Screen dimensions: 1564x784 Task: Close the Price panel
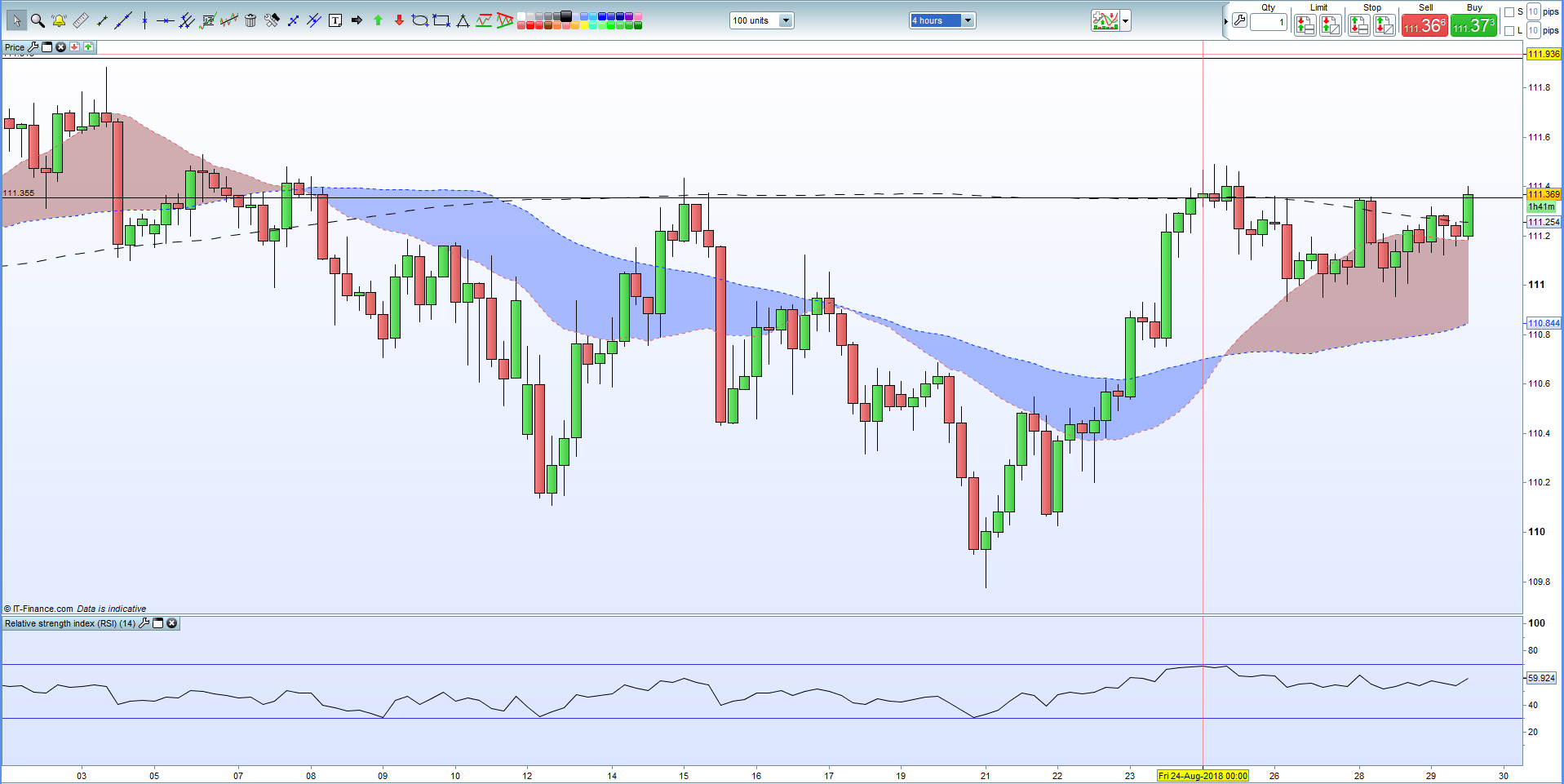pos(60,47)
